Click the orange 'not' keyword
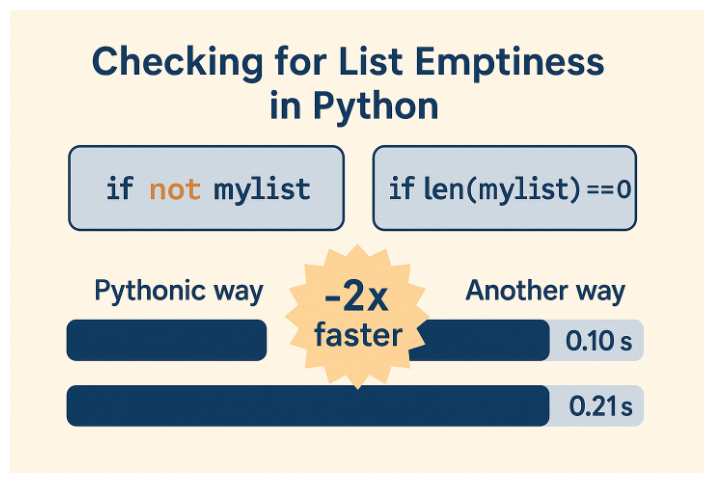This screenshot has height=483, width=714. (x=175, y=189)
